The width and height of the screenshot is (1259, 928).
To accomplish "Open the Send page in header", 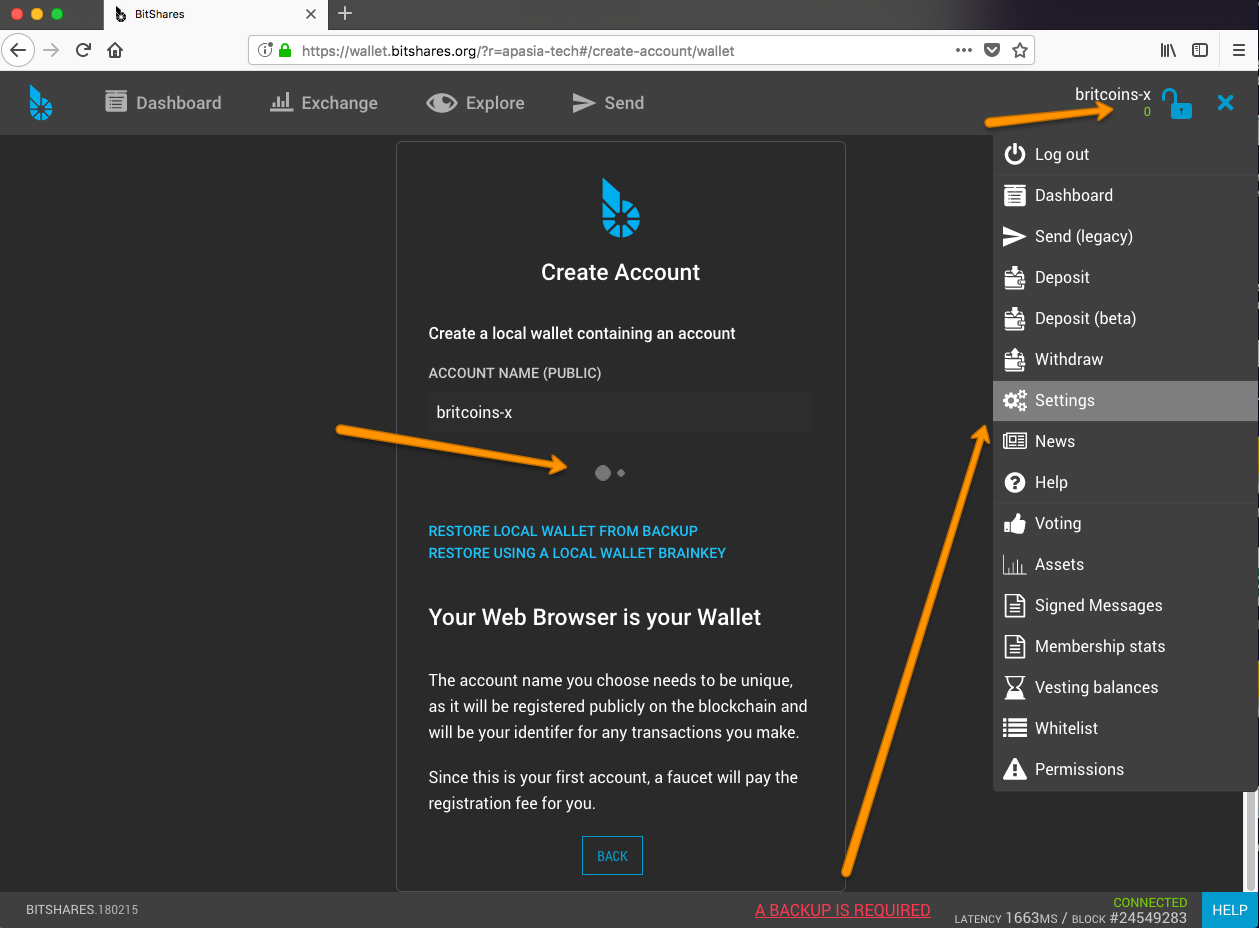I will 608,103.
